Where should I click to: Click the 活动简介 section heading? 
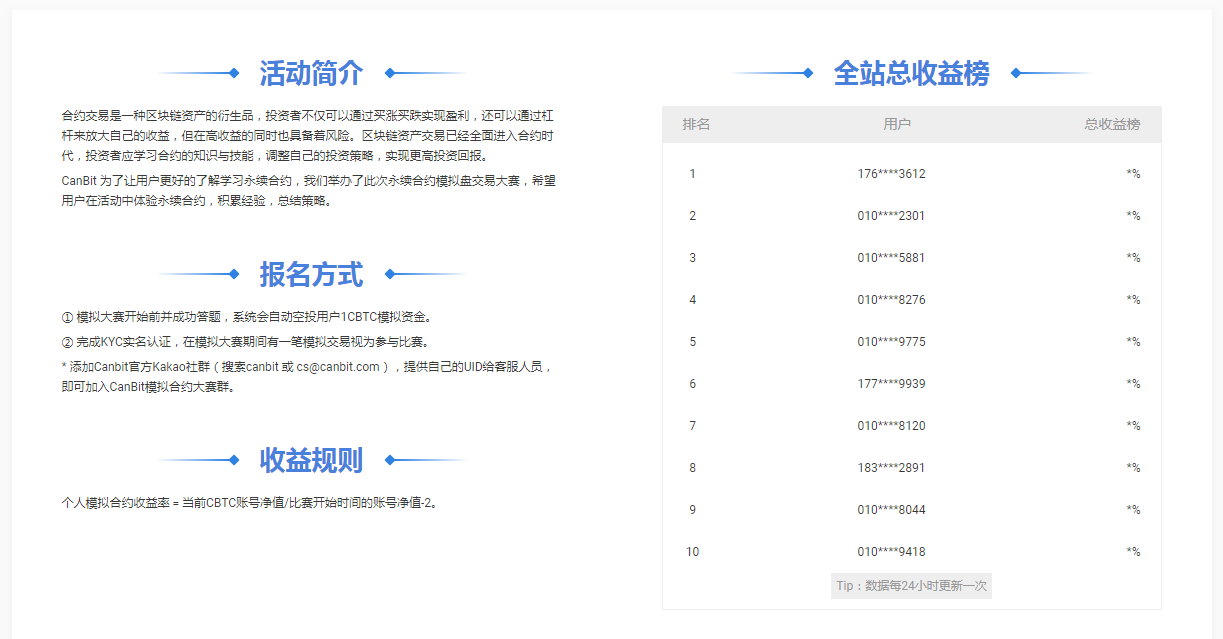[x=311, y=73]
